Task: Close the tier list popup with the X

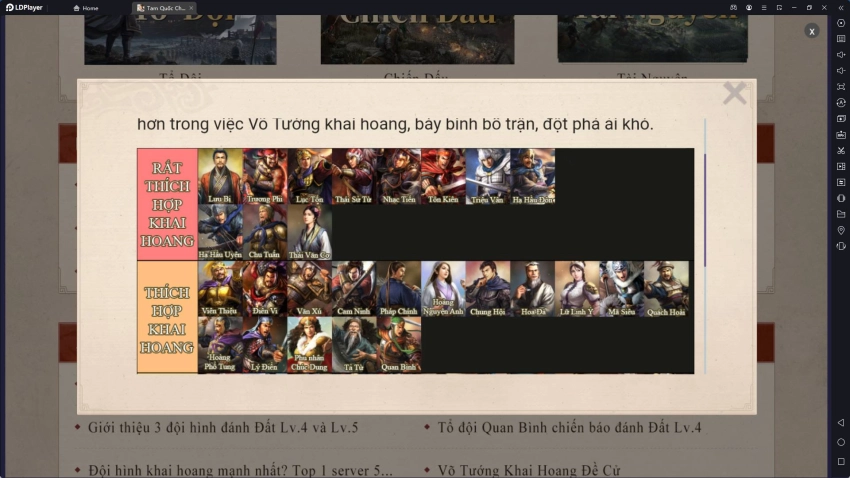Action: (x=735, y=93)
